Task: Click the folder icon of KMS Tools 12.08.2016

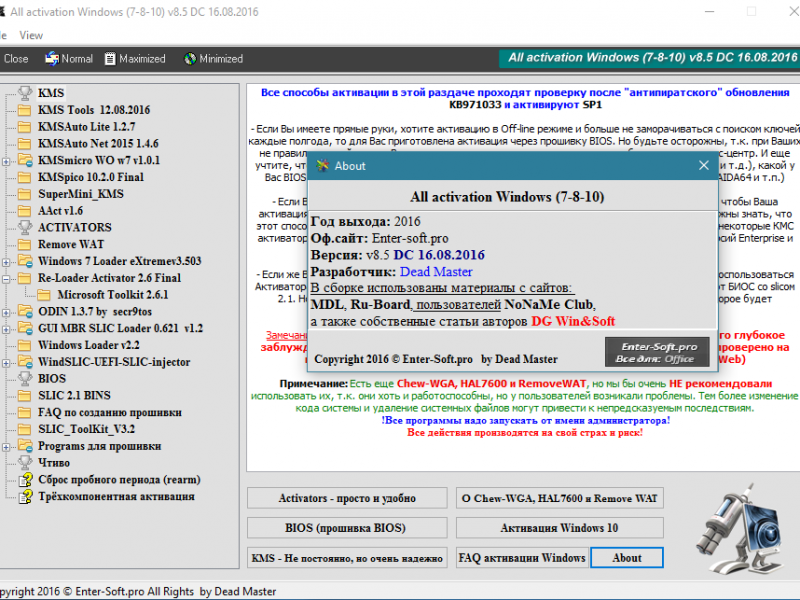Action: pos(24,110)
